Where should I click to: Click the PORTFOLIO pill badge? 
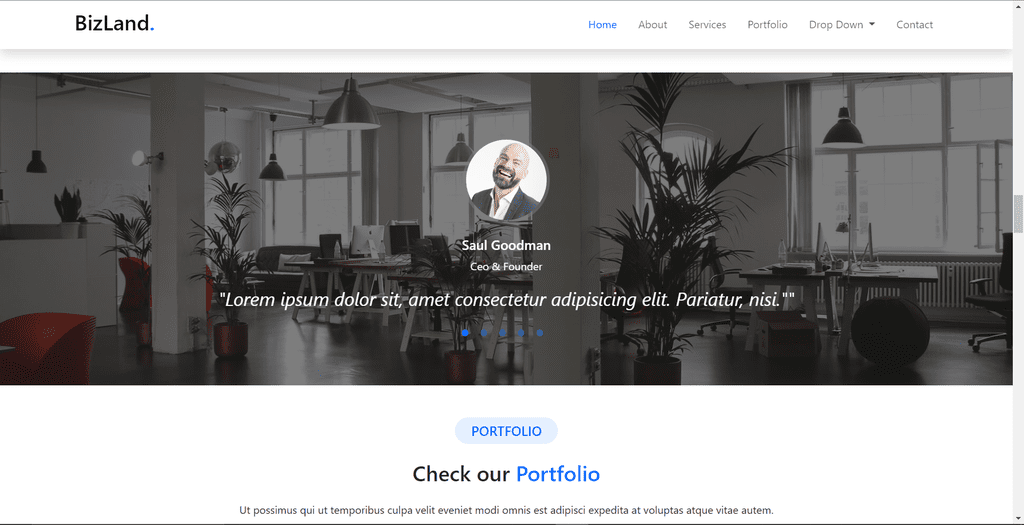506,431
